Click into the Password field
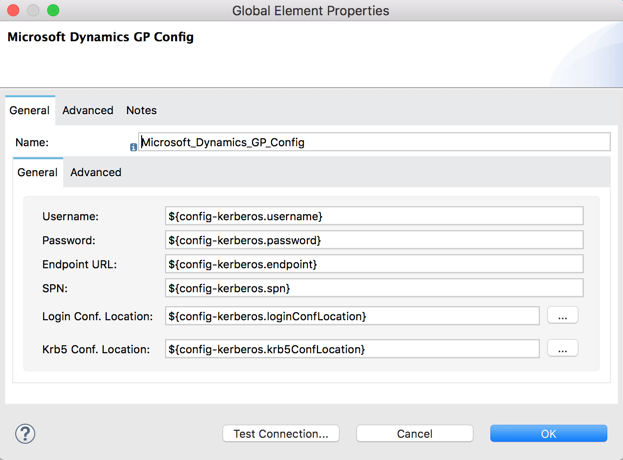This screenshot has width=623, height=460. [374, 240]
